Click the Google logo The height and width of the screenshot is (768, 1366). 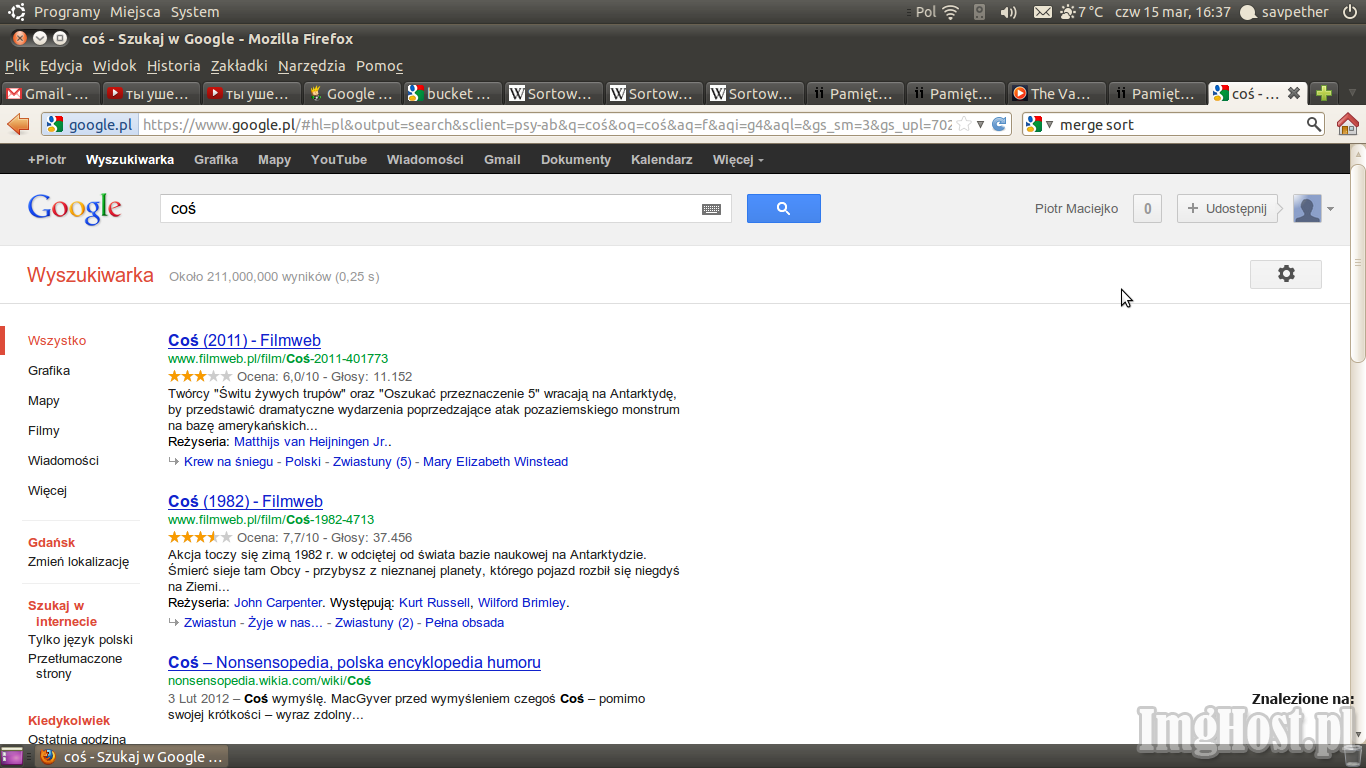click(x=75, y=208)
